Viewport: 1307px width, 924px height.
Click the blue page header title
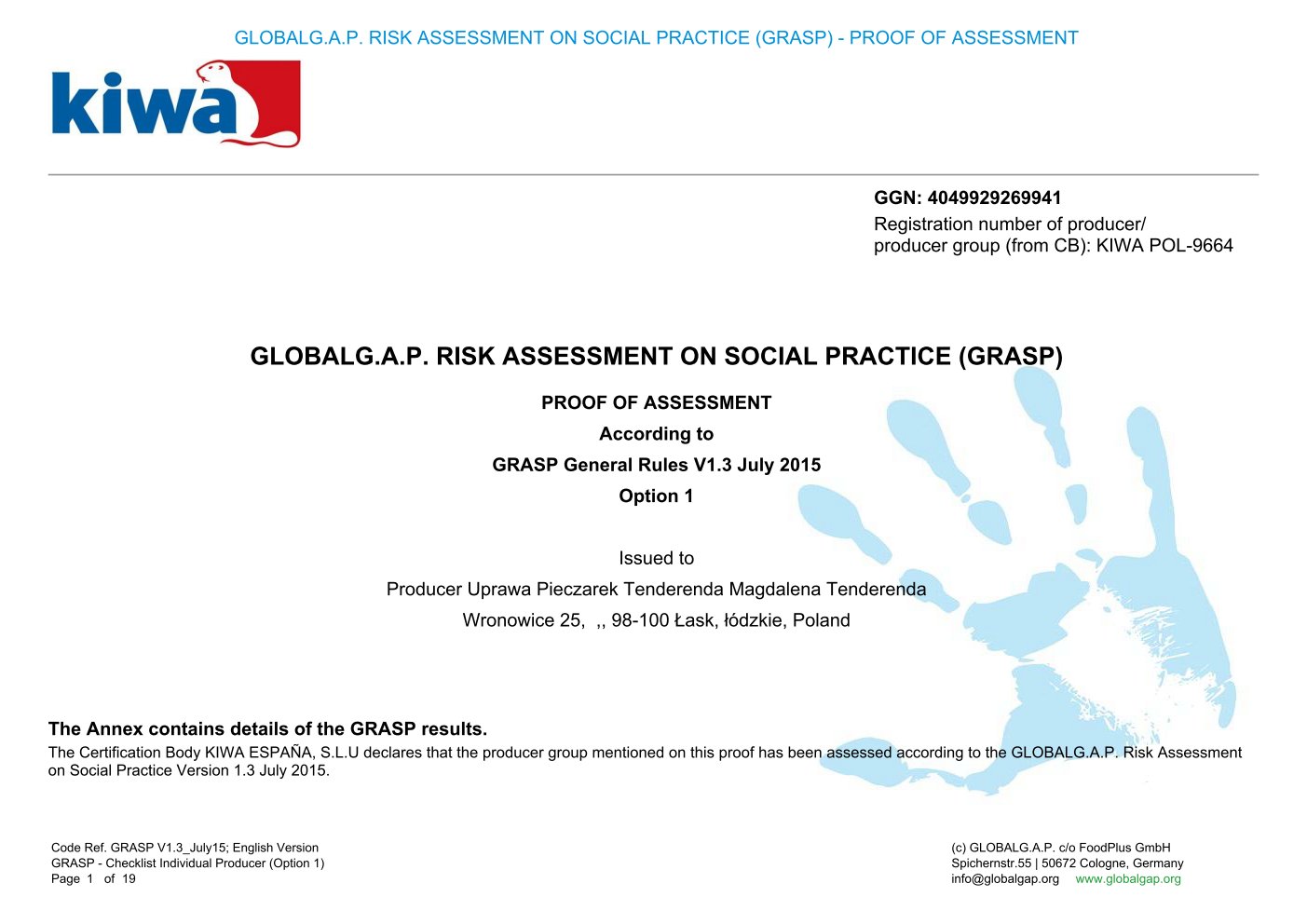coord(656,38)
